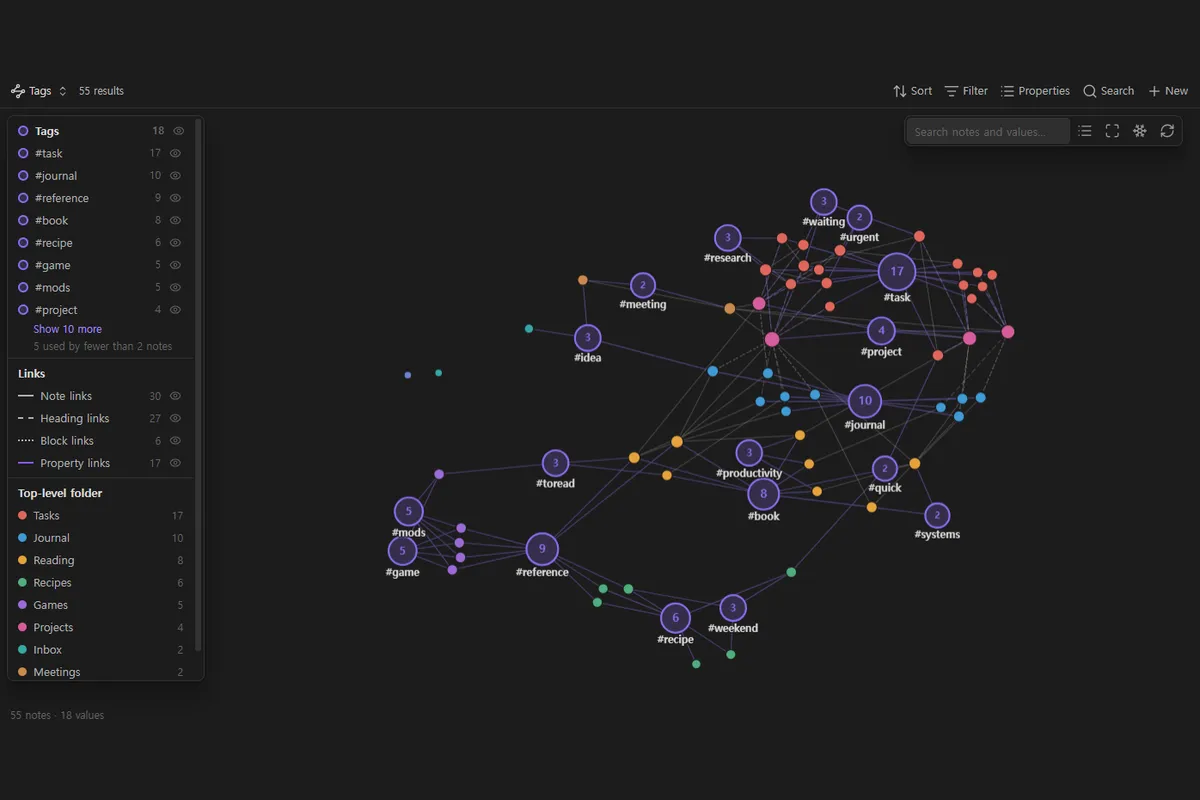Open the Search in toolbar

point(1108,91)
